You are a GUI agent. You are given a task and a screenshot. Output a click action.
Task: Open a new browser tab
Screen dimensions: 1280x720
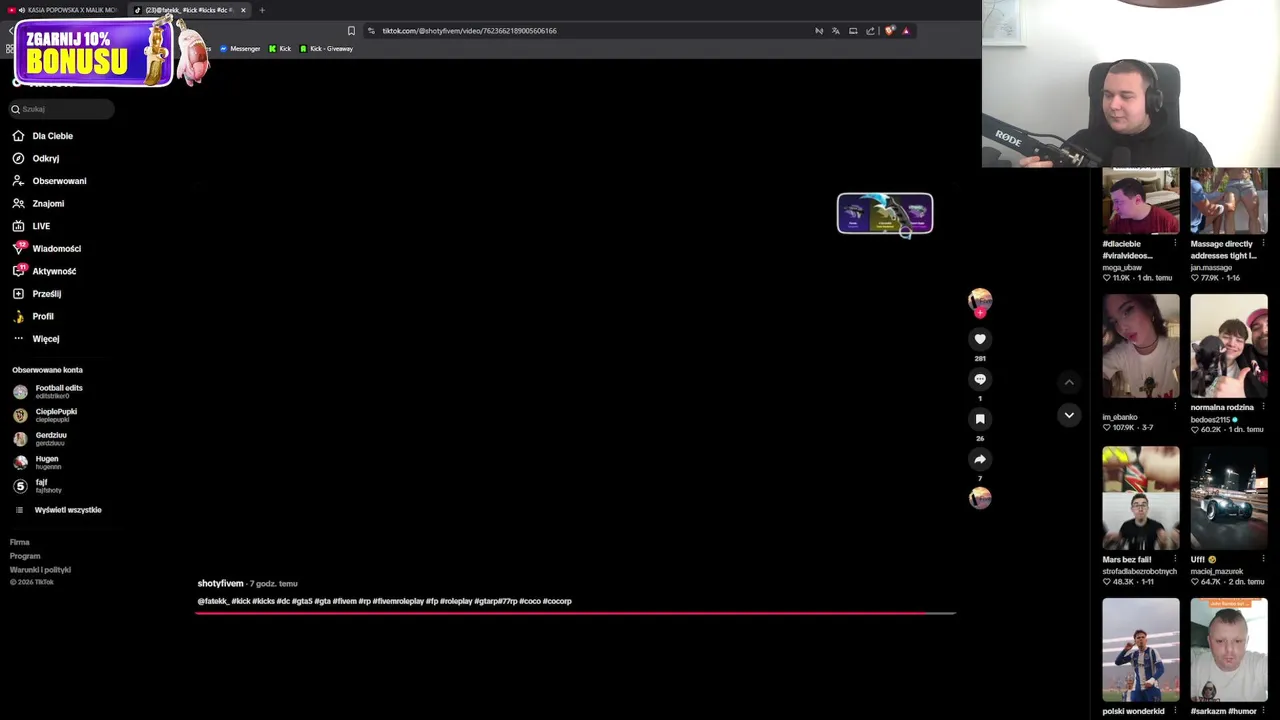pos(262,10)
